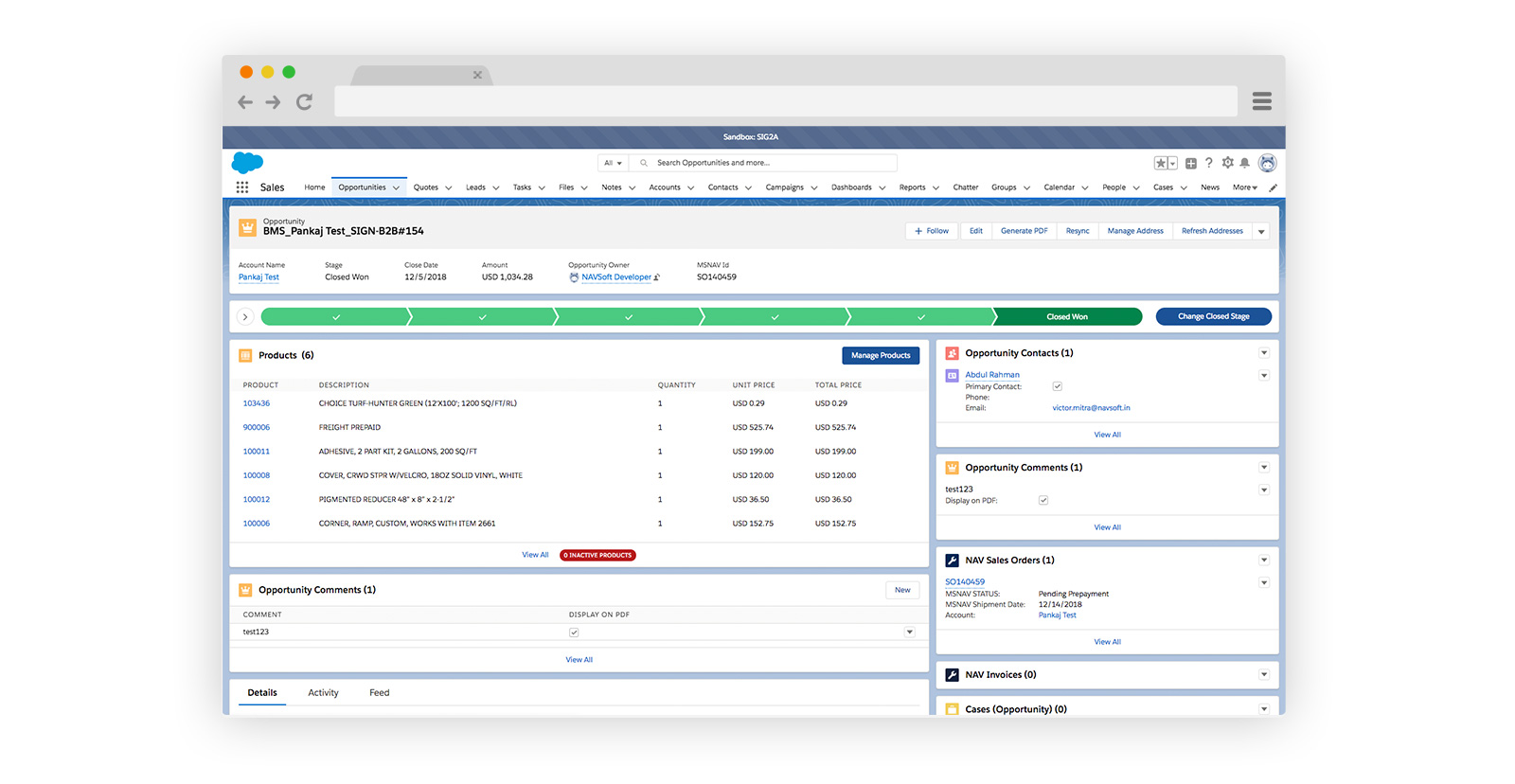Open the News tab

1210,187
